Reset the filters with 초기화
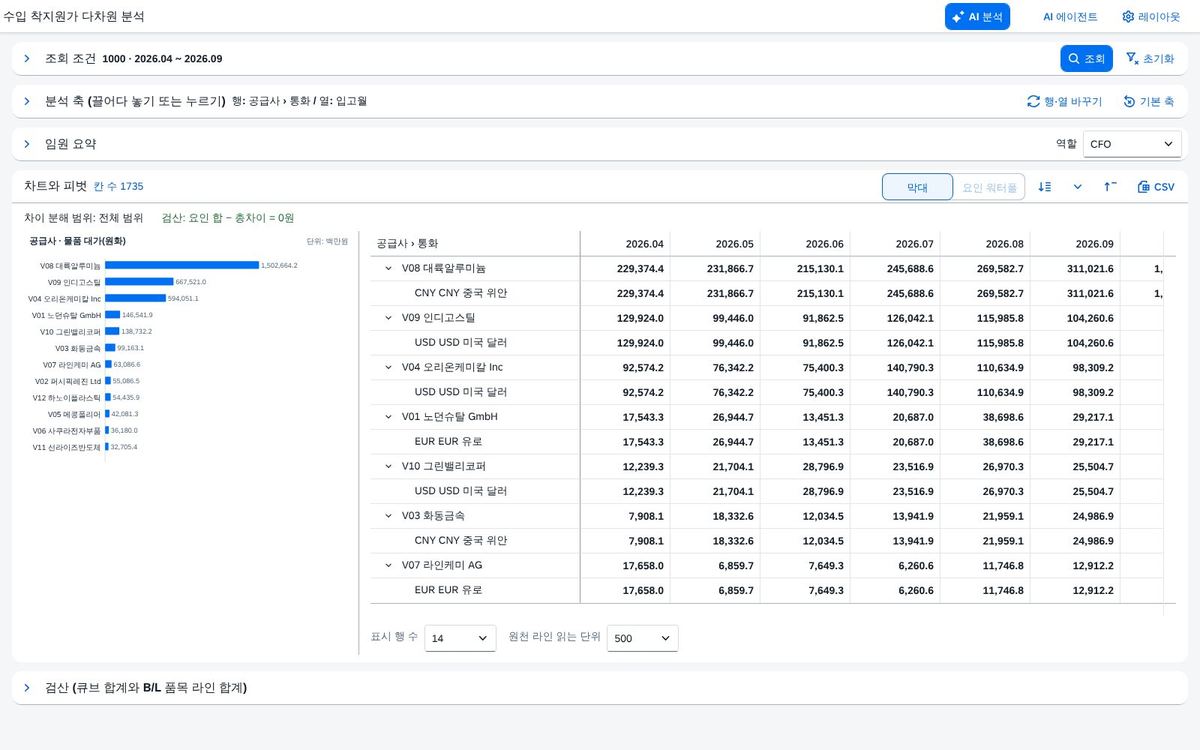The image size is (1200, 750). coord(1149,59)
